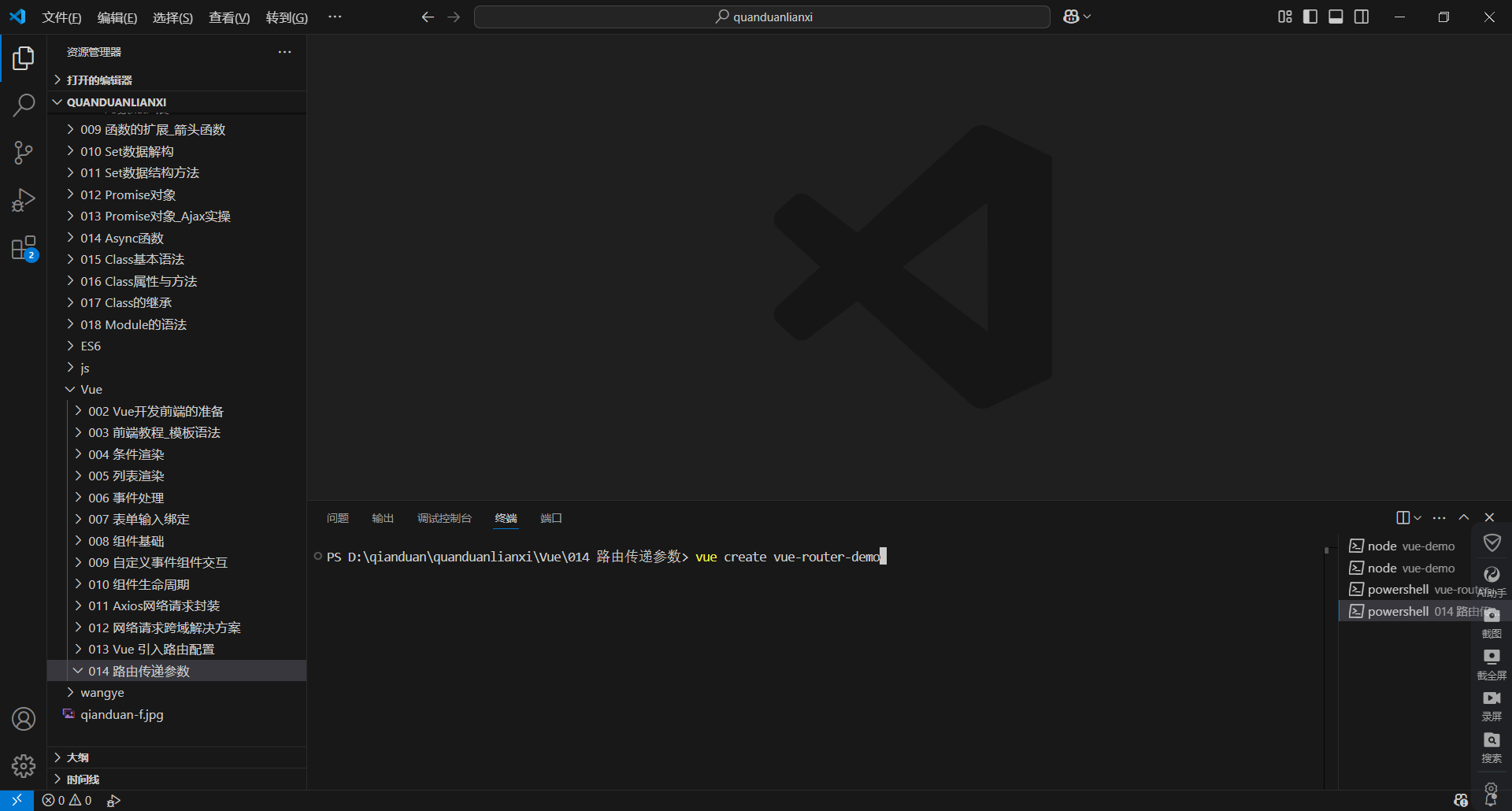Open launch profile dropdown next to split terminal

point(1417,517)
